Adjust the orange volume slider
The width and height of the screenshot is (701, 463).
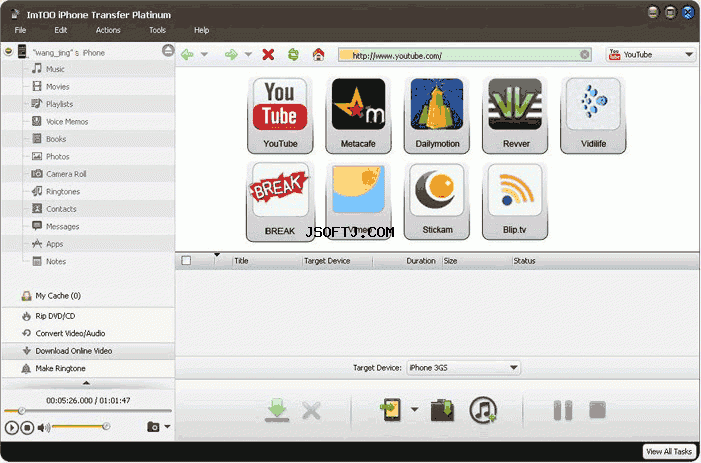(80, 427)
